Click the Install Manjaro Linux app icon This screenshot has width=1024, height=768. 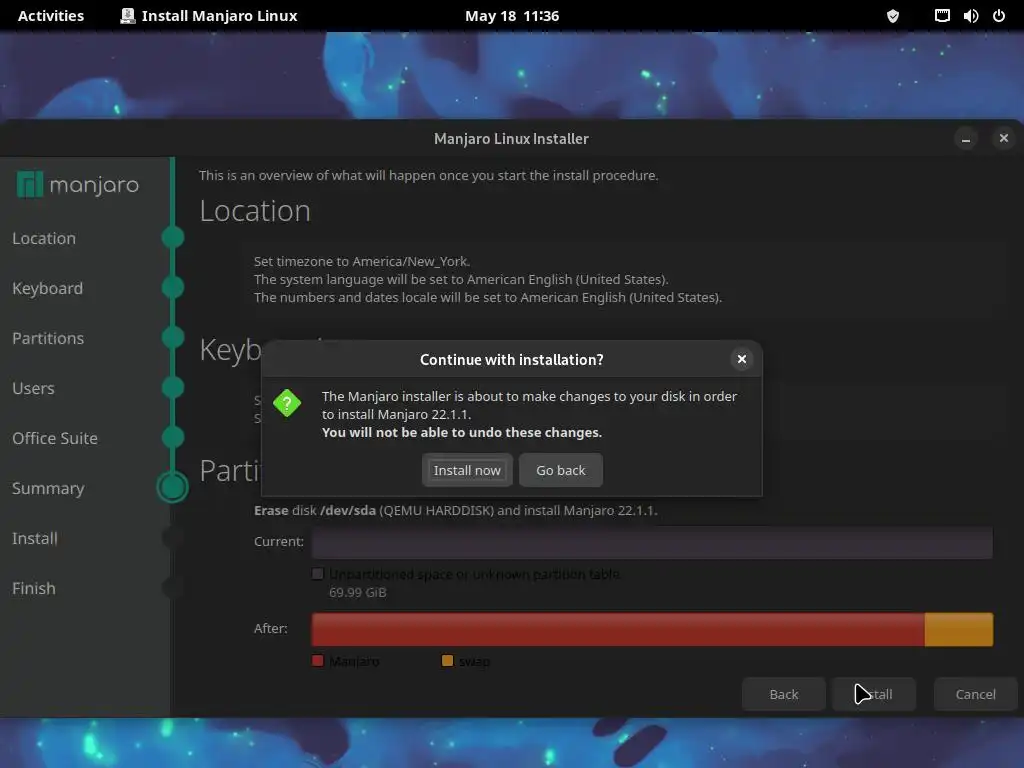[128, 16]
